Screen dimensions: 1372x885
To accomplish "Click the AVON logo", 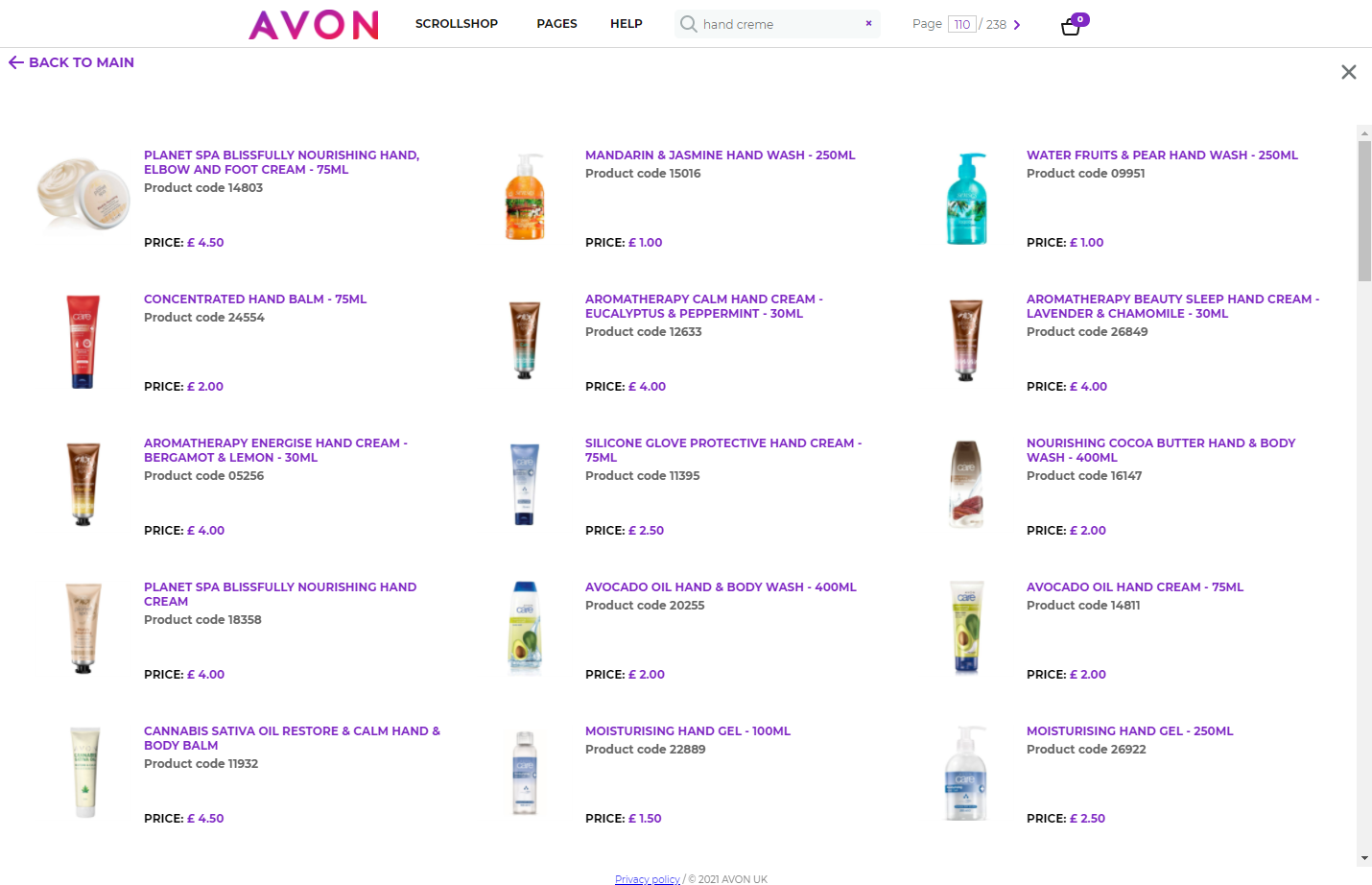I will (x=314, y=24).
